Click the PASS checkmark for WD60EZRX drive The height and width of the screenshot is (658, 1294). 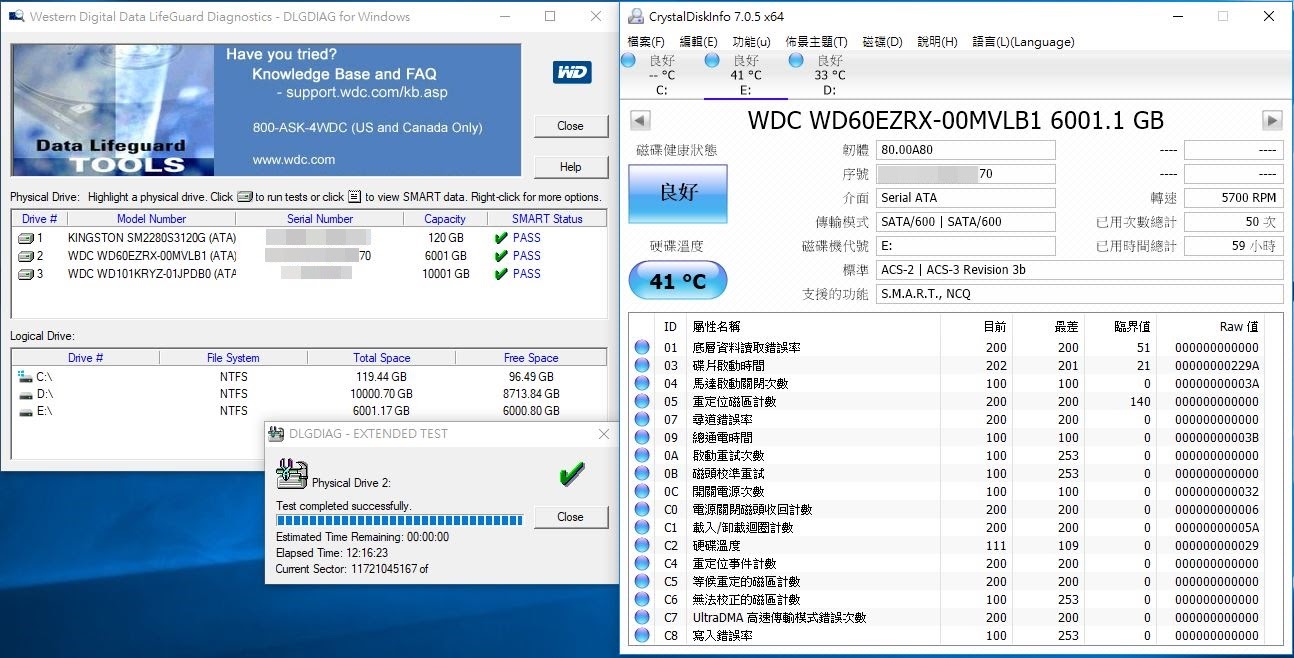tap(501, 256)
